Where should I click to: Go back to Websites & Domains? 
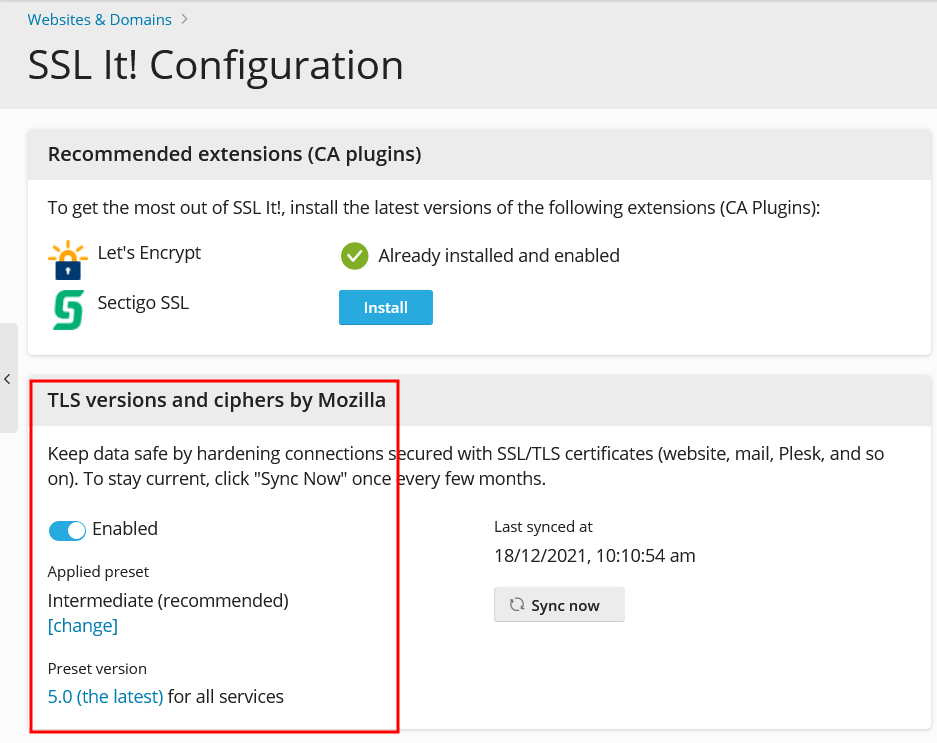[x=99, y=19]
